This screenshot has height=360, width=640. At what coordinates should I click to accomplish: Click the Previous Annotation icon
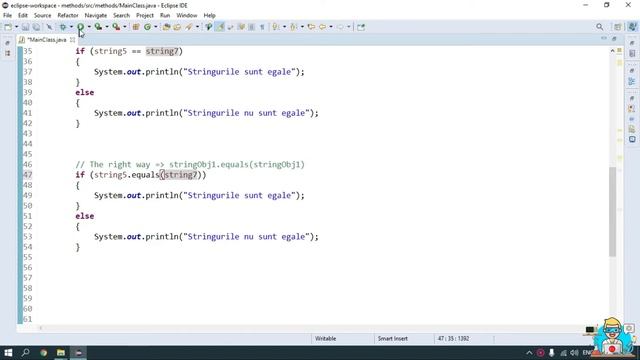293,27
